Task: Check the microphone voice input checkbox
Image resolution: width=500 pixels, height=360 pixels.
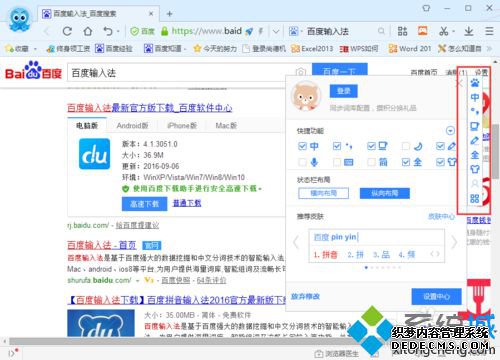Action: tap(302, 162)
